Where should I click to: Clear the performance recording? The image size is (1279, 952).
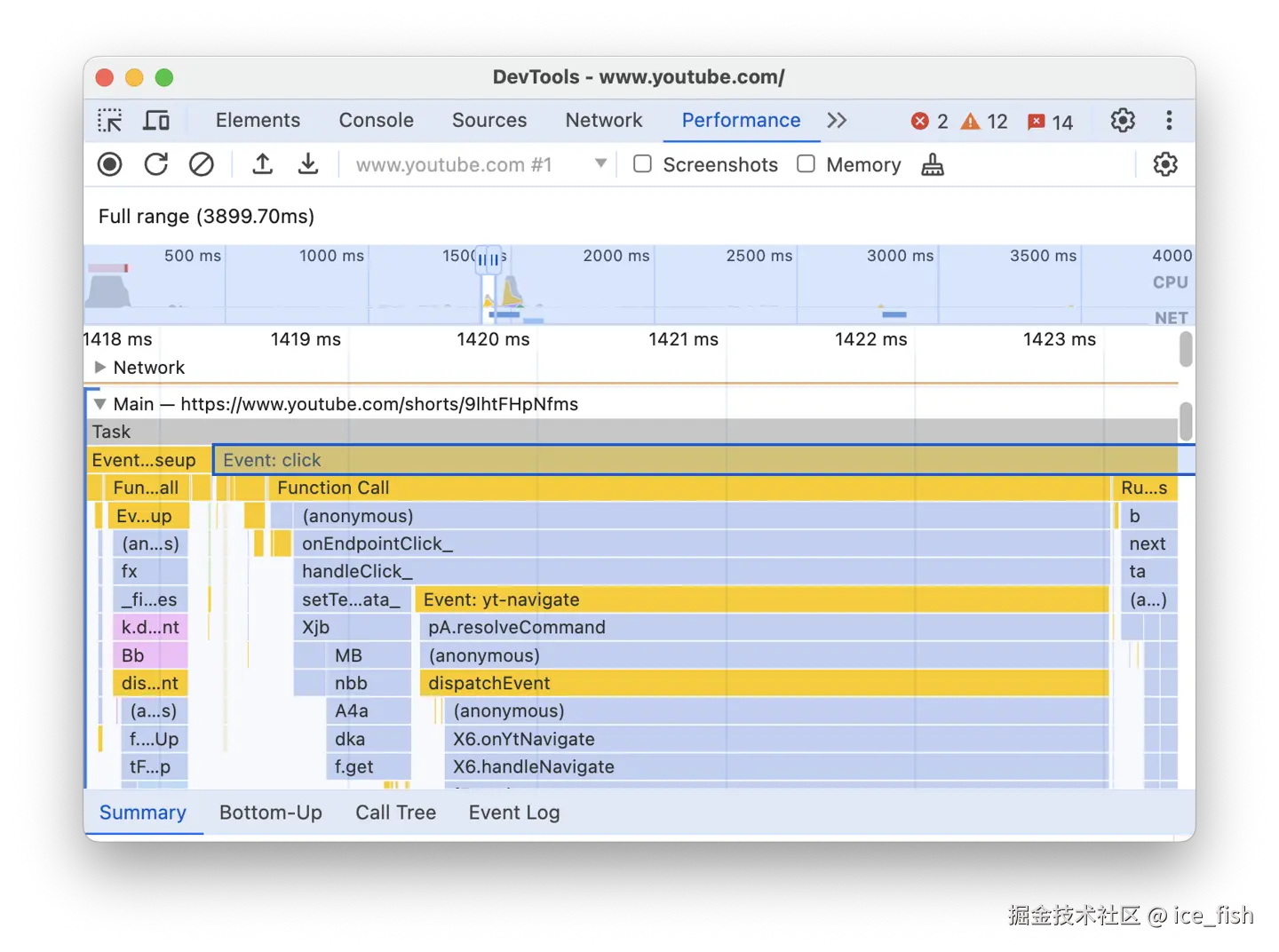point(202,164)
